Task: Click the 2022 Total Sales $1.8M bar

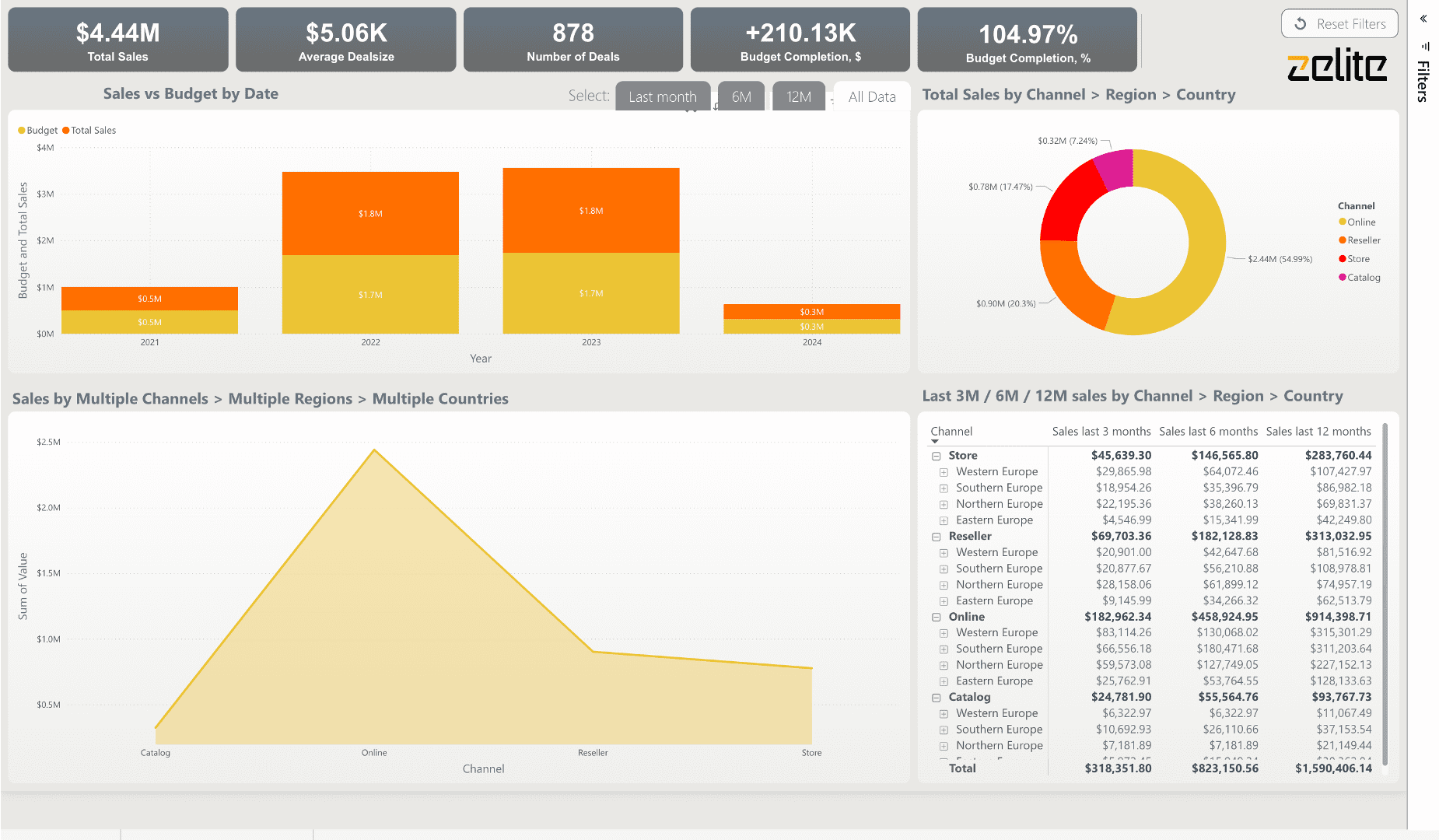Action: (370, 213)
